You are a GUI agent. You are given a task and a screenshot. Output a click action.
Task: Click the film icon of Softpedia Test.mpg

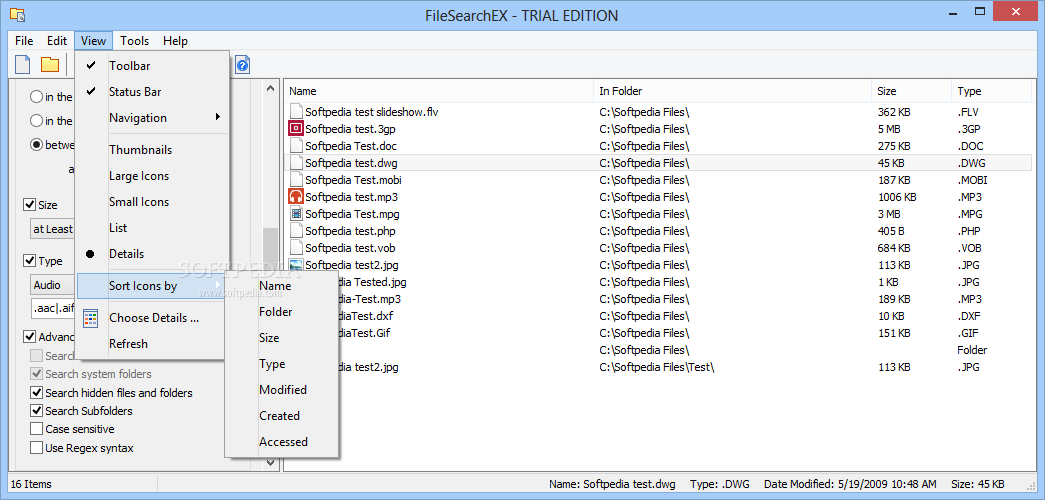[296, 214]
